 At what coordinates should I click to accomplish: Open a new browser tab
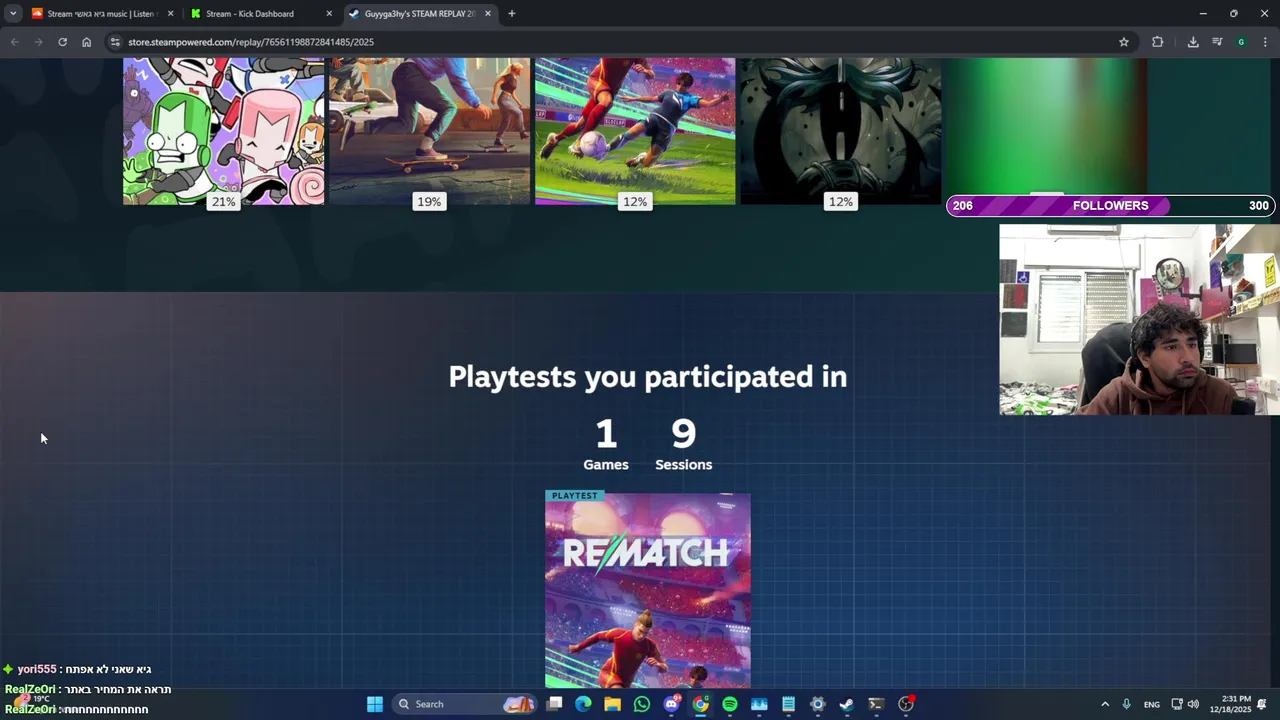(x=511, y=14)
